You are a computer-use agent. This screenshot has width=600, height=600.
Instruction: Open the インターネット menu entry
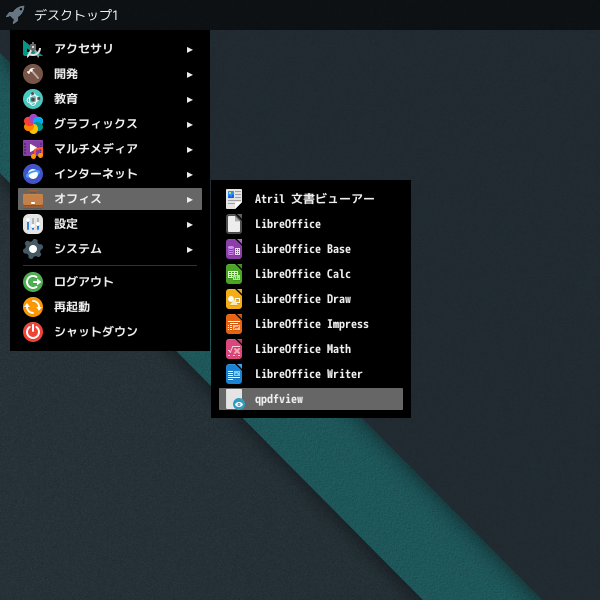(x=110, y=174)
